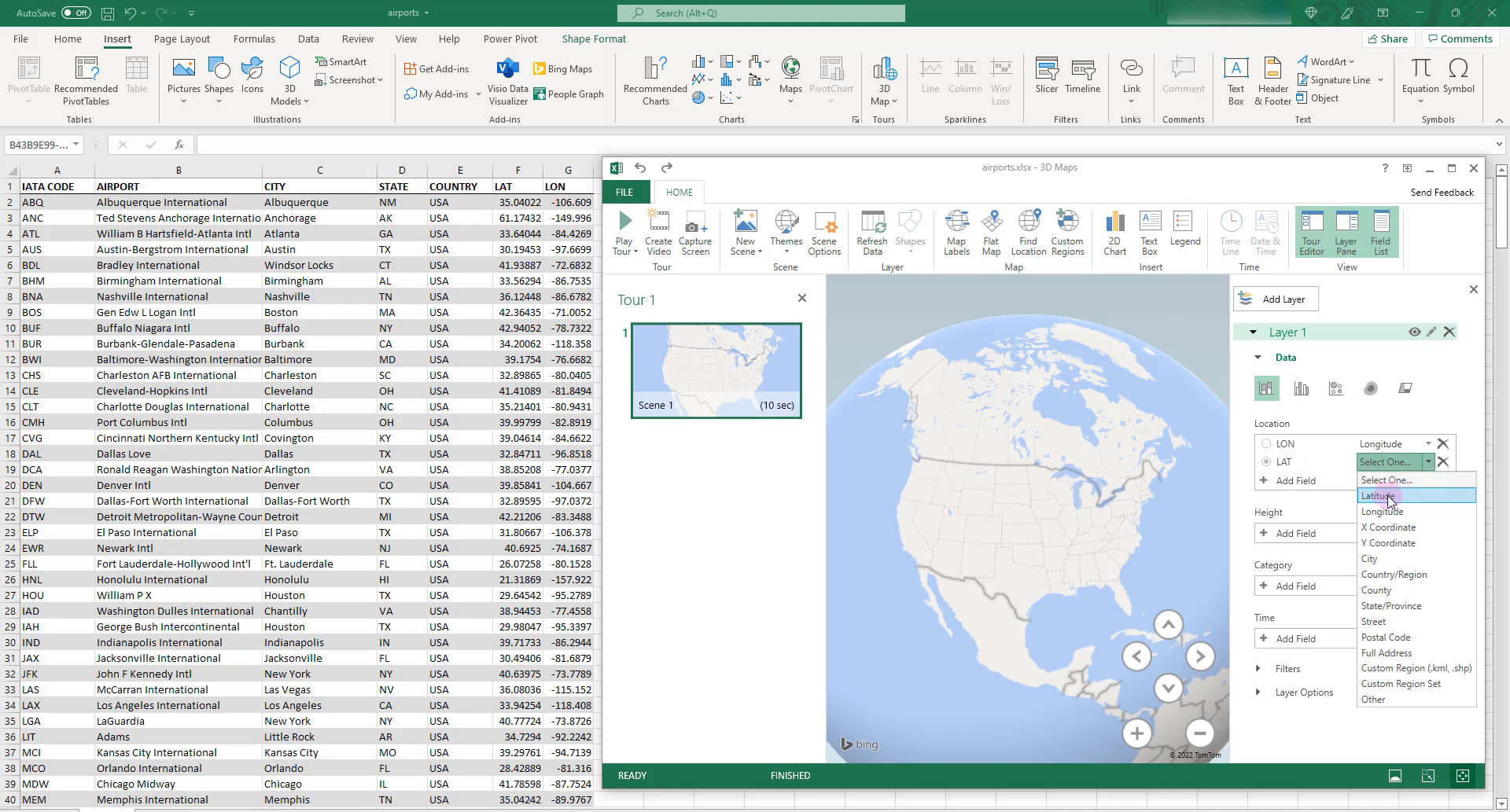Select stacked column visualization type
This screenshot has width=1510, height=812.
(1266, 388)
